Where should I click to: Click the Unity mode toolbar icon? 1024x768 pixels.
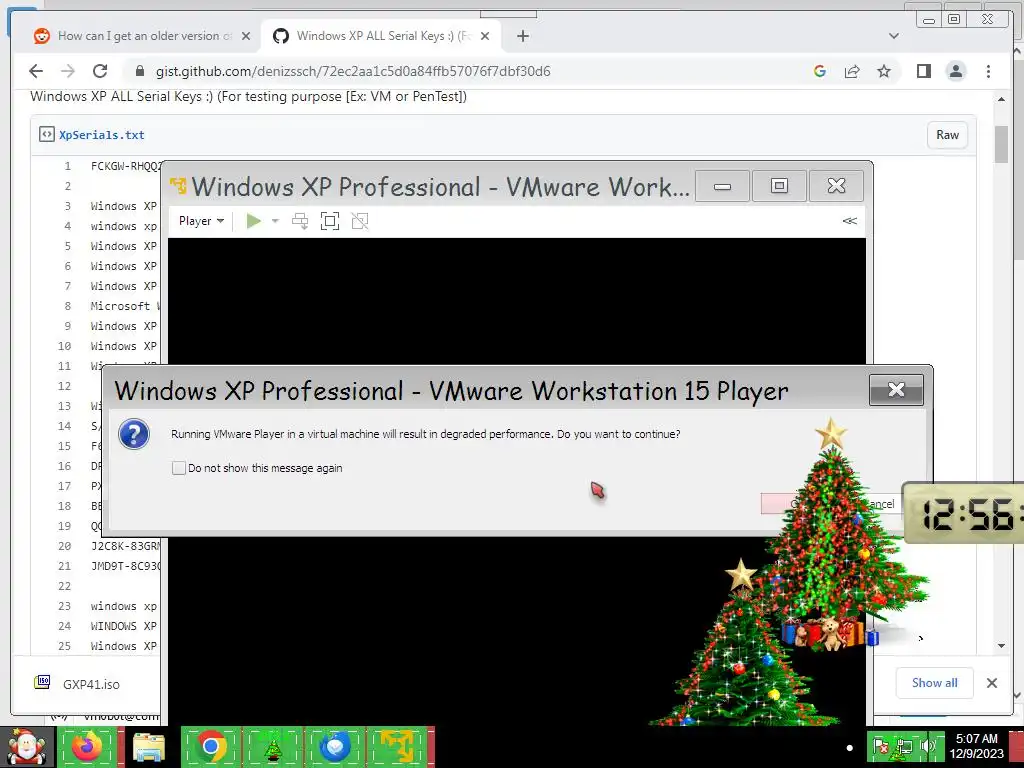pos(360,221)
